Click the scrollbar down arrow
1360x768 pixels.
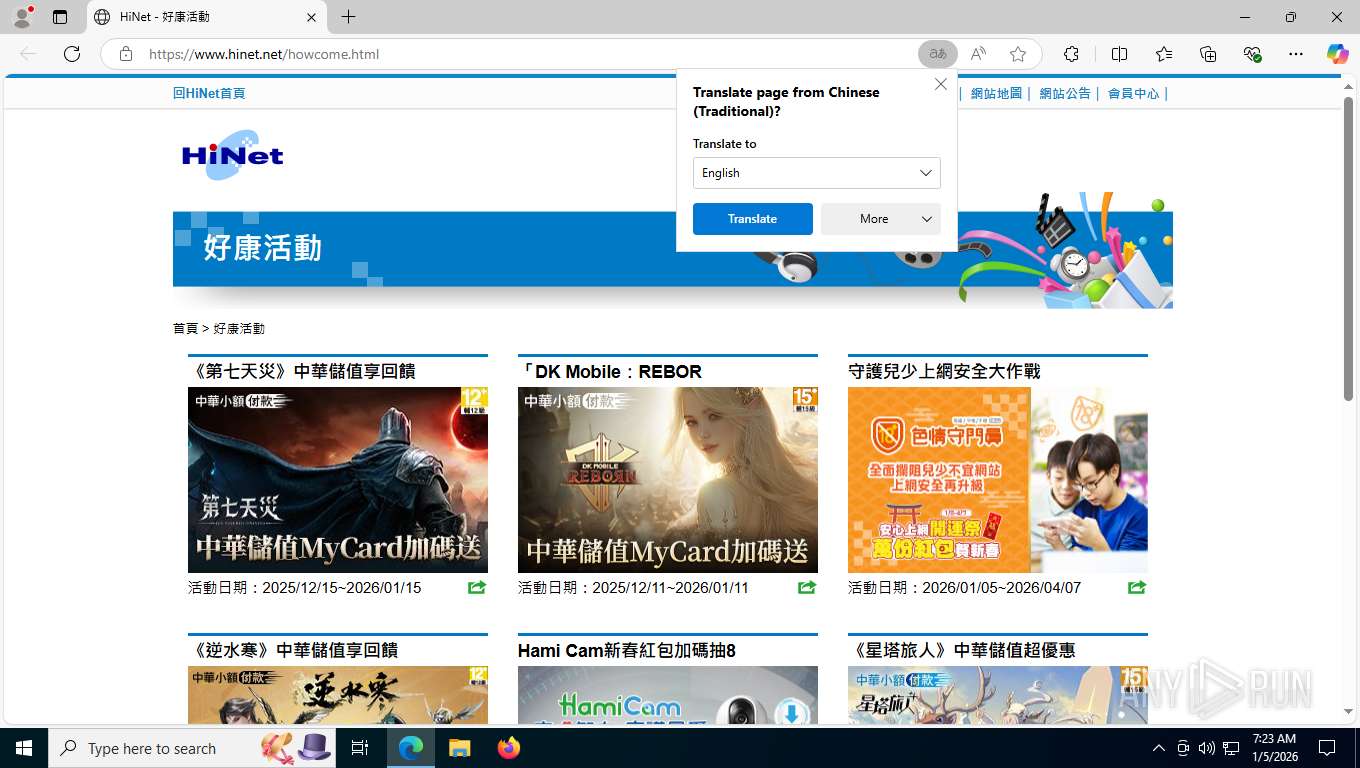(1348, 711)
